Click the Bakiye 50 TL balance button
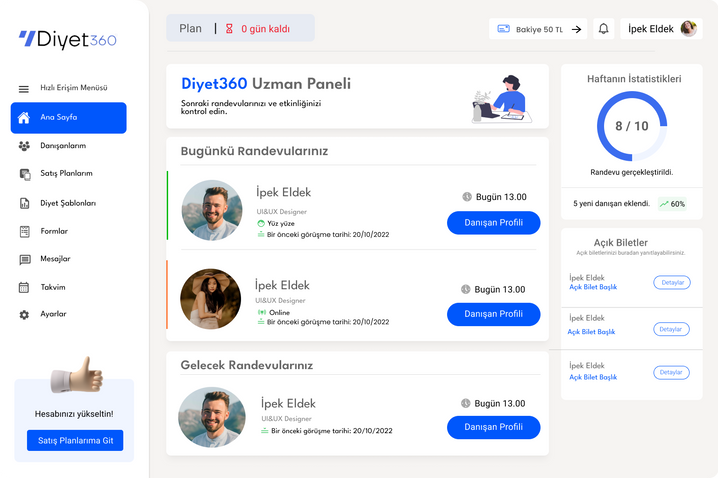The image size is (718, 478). click(x=538, y=29)
